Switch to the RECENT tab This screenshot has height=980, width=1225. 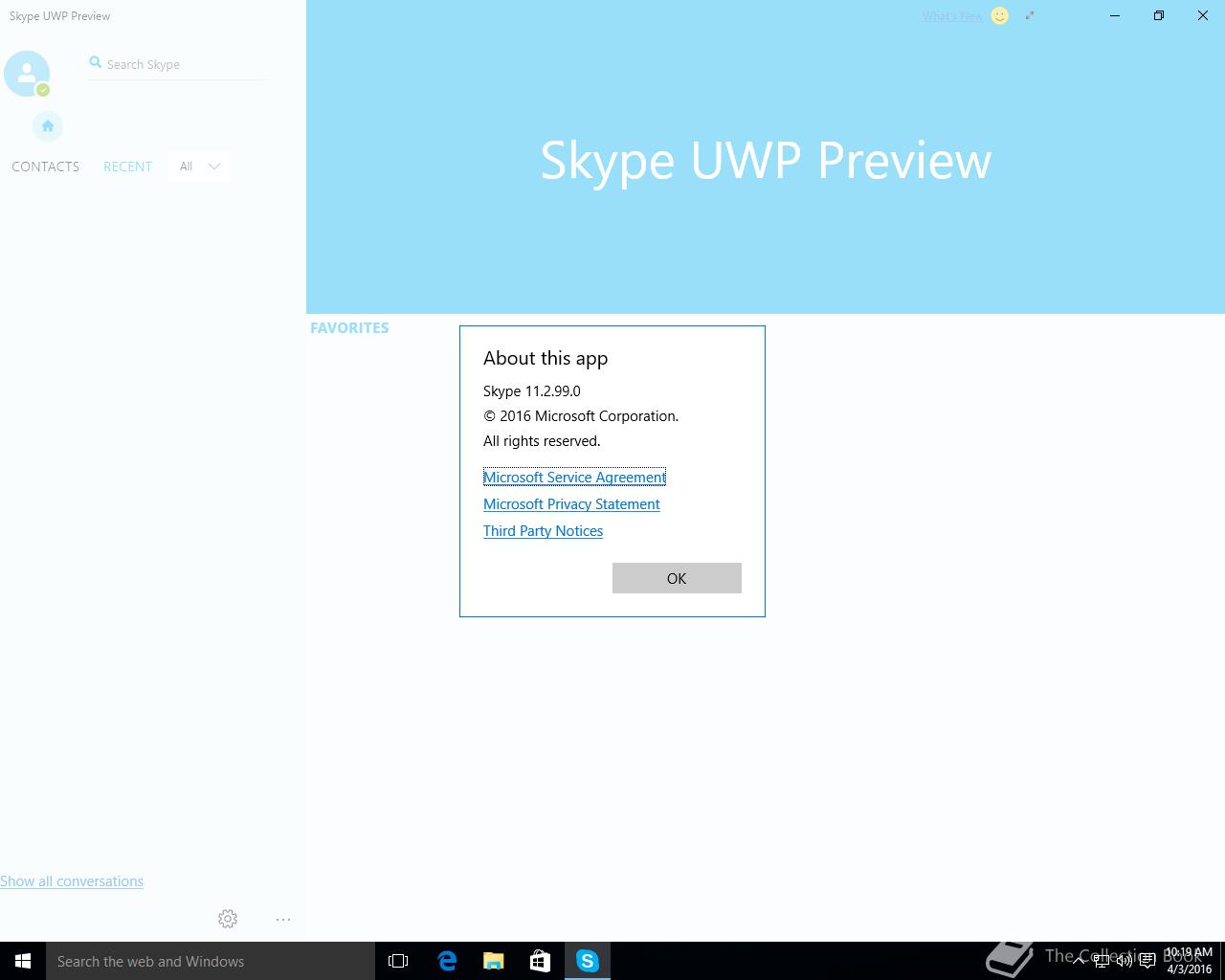point(127,167)
